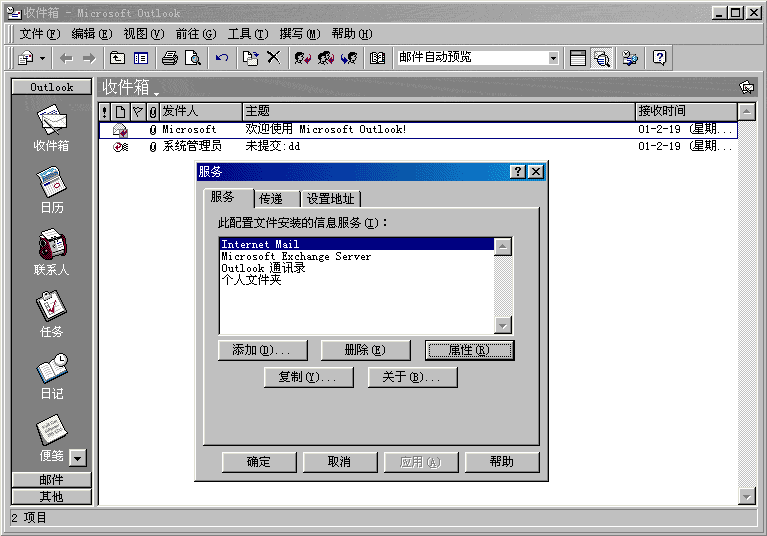Select Internet Mail in services list
This screenshot has height=536, width=767.
(x=357, y=244)
